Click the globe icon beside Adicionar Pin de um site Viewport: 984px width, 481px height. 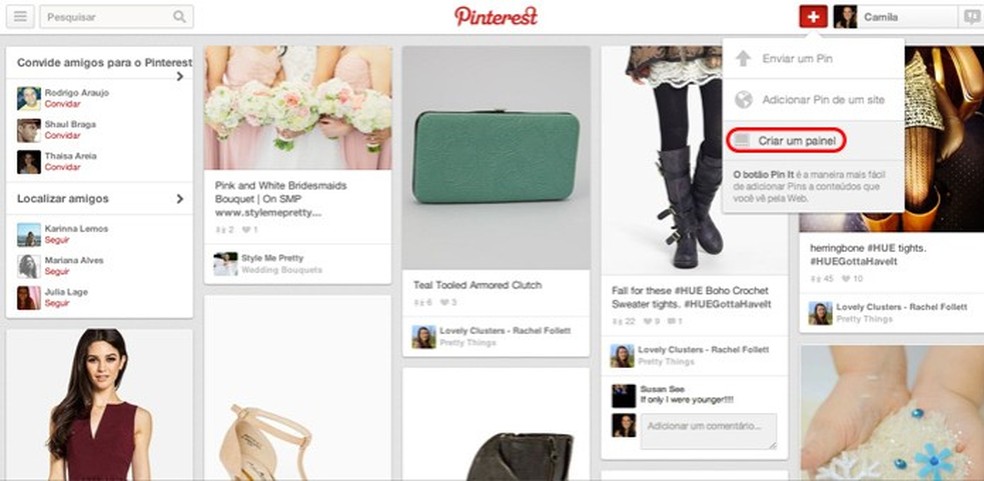(x=743, y=99)
